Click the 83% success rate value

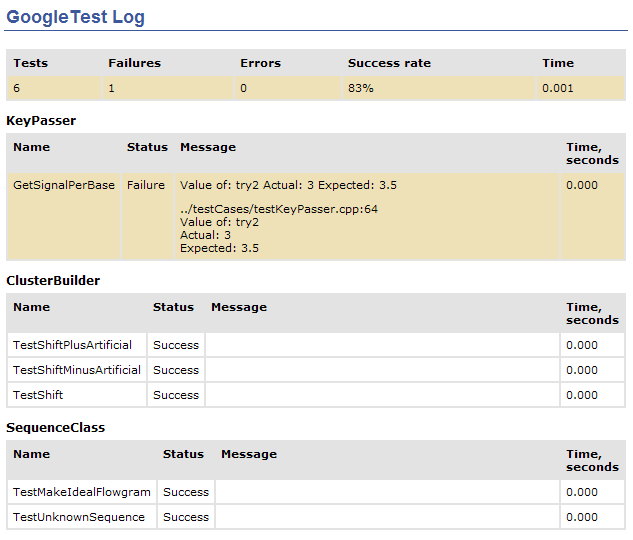361,88
